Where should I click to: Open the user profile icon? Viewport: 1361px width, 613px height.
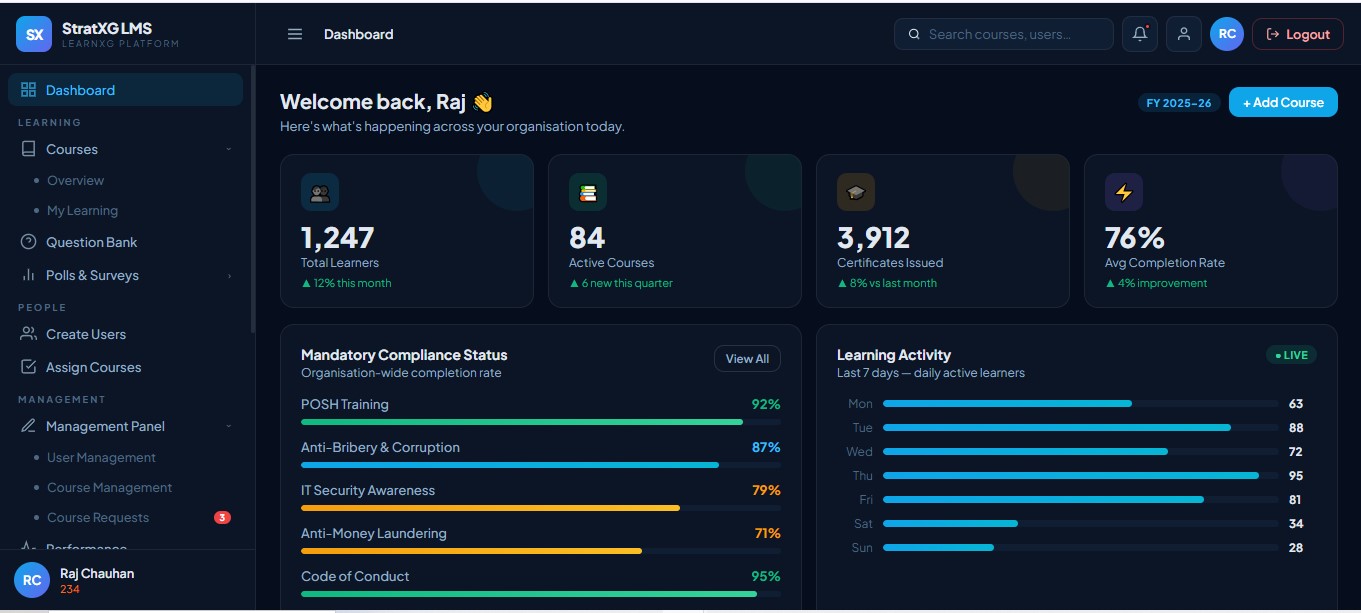(x=1183, y=34)
